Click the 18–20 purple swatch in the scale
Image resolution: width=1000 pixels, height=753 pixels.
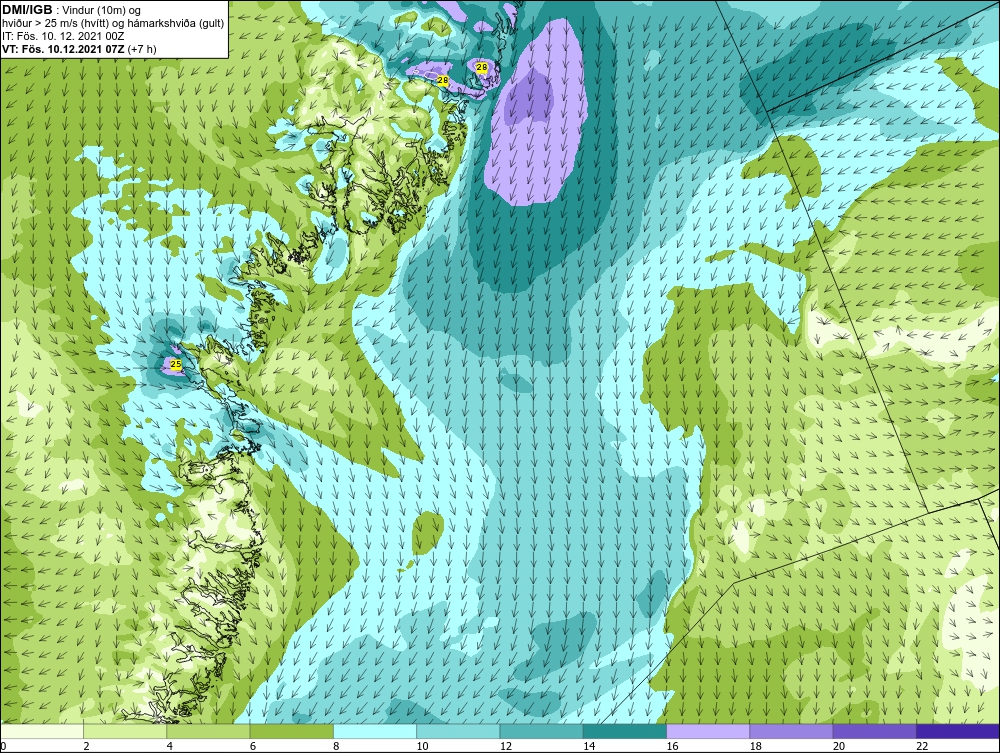point(791,731)
